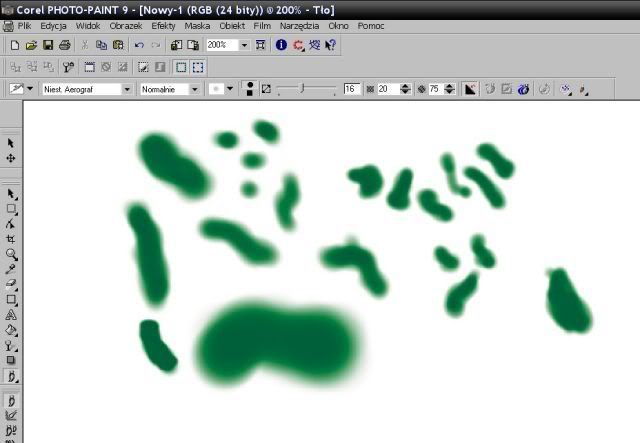640x443 pixels.
Task: Click the Print icon in toolbar
Action: click(x=64, y=45)
